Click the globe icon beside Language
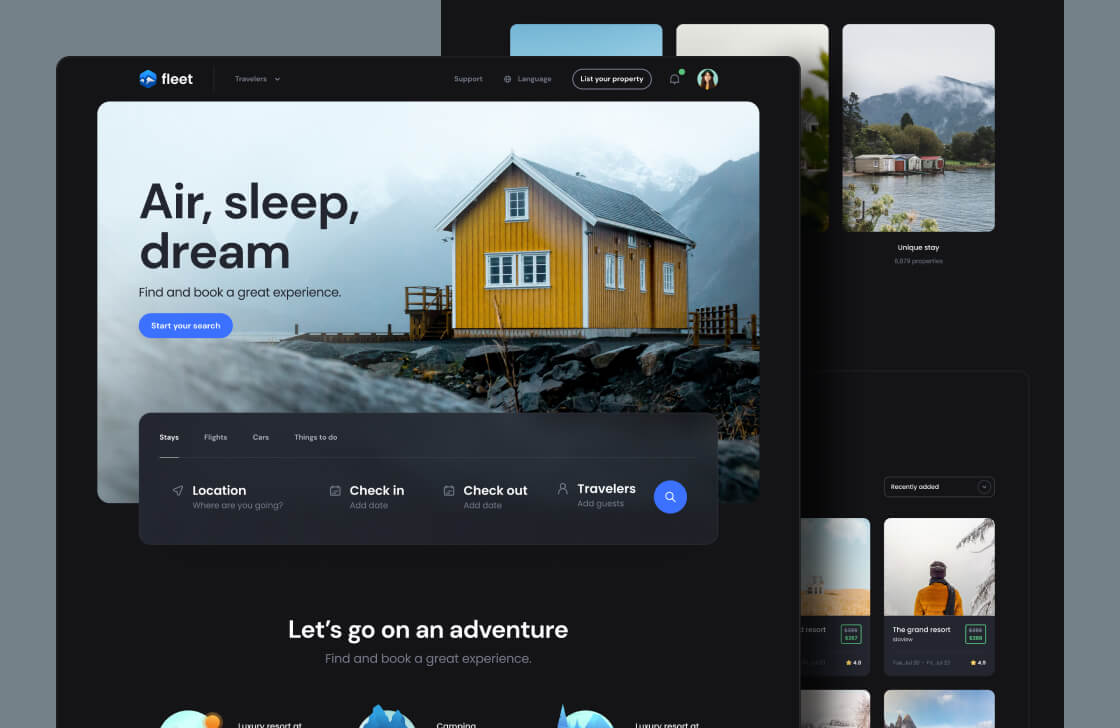Screen dimensions: 1120x728 click(x=508, y=79)
